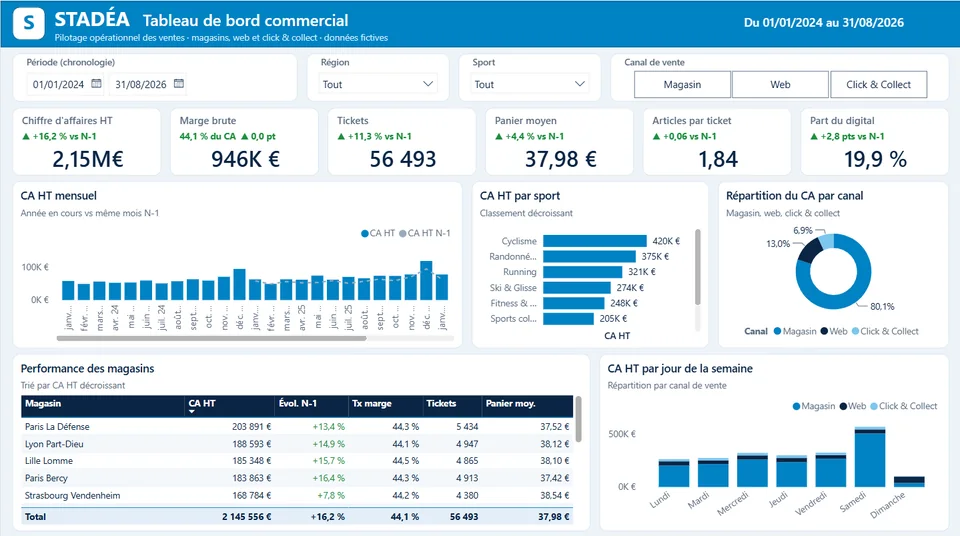960x536 pixels.
Task: Click the sport chart vertical scrollbar
Action: [697, 267]
